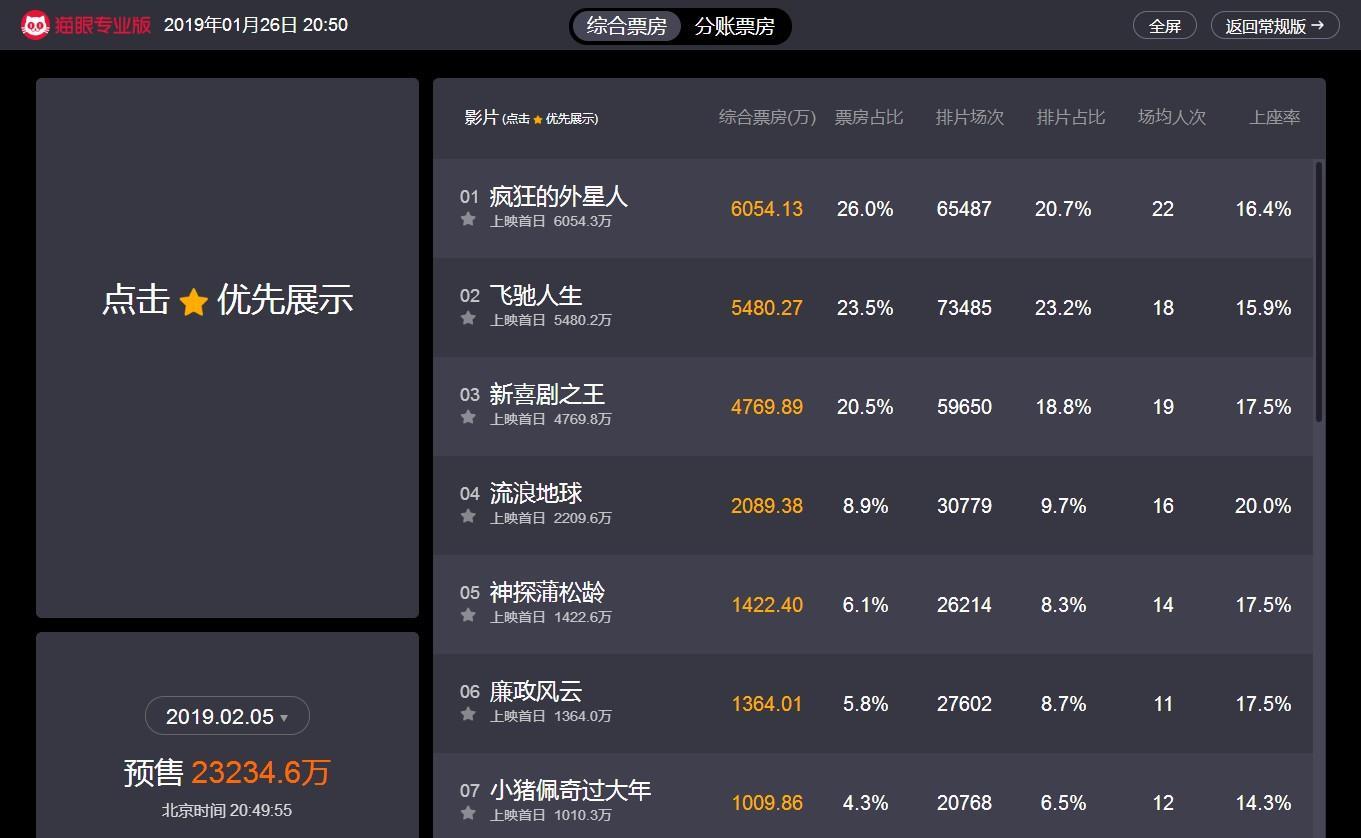Click the 全屏 fullscreen button
The height and width of the screenshot is (838, 1361).
tap(1163, 25)
